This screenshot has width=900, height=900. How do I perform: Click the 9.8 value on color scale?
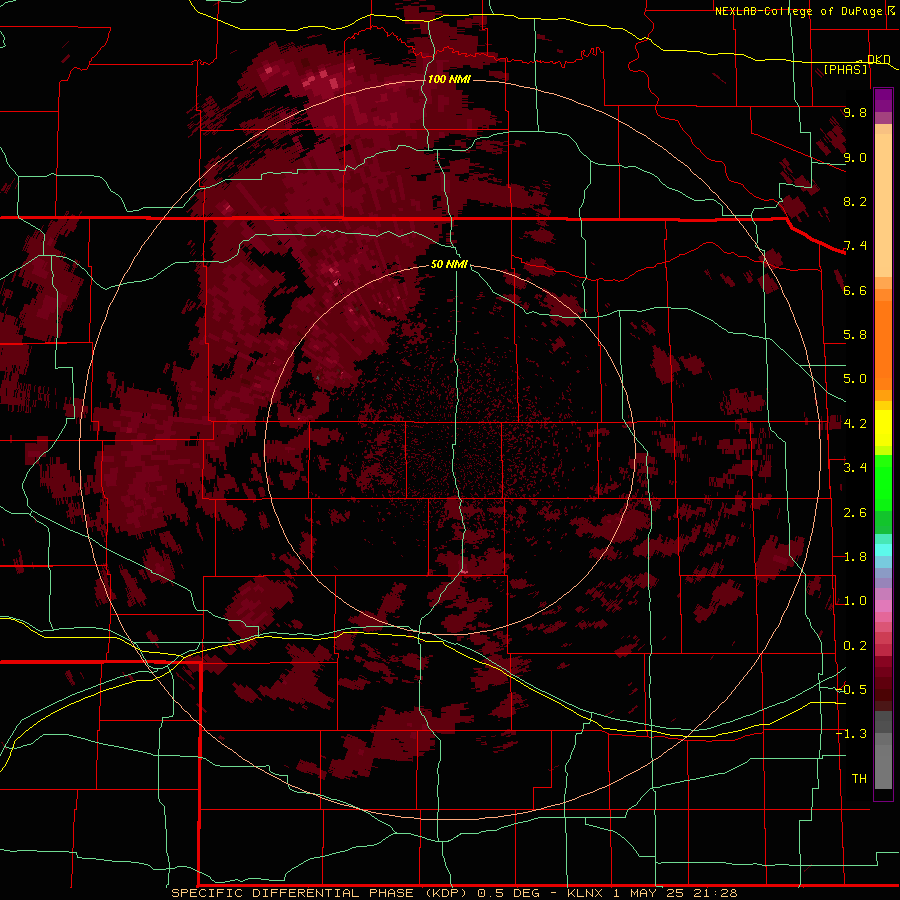pos(855,113)
